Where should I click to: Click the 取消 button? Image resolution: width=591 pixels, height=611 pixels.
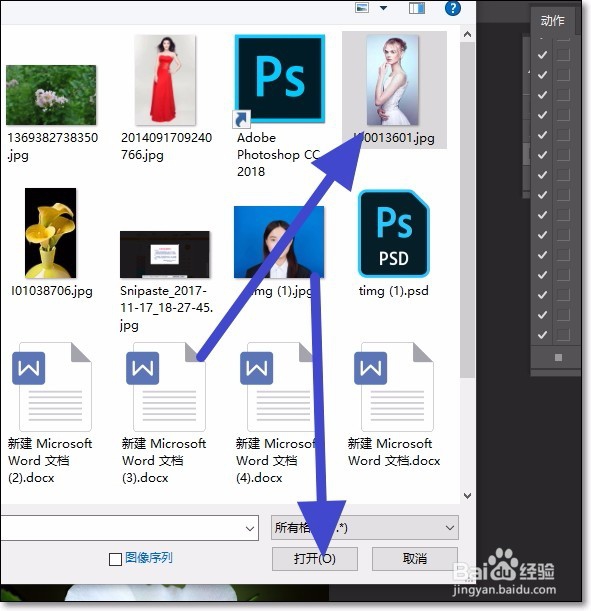click(x=415, y=558)
